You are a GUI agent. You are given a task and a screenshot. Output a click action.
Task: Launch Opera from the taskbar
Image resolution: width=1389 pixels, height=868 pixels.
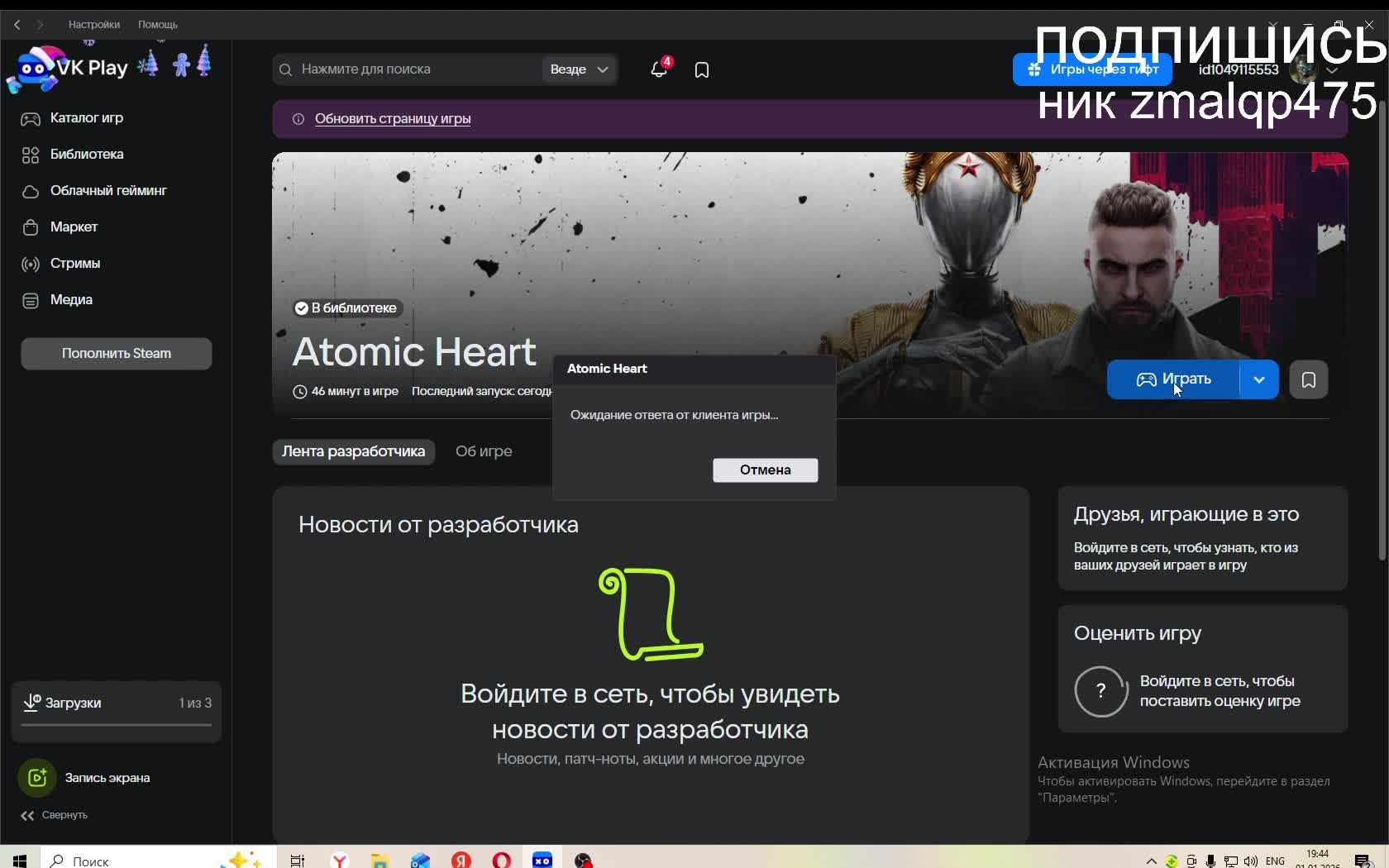point(502,860)
